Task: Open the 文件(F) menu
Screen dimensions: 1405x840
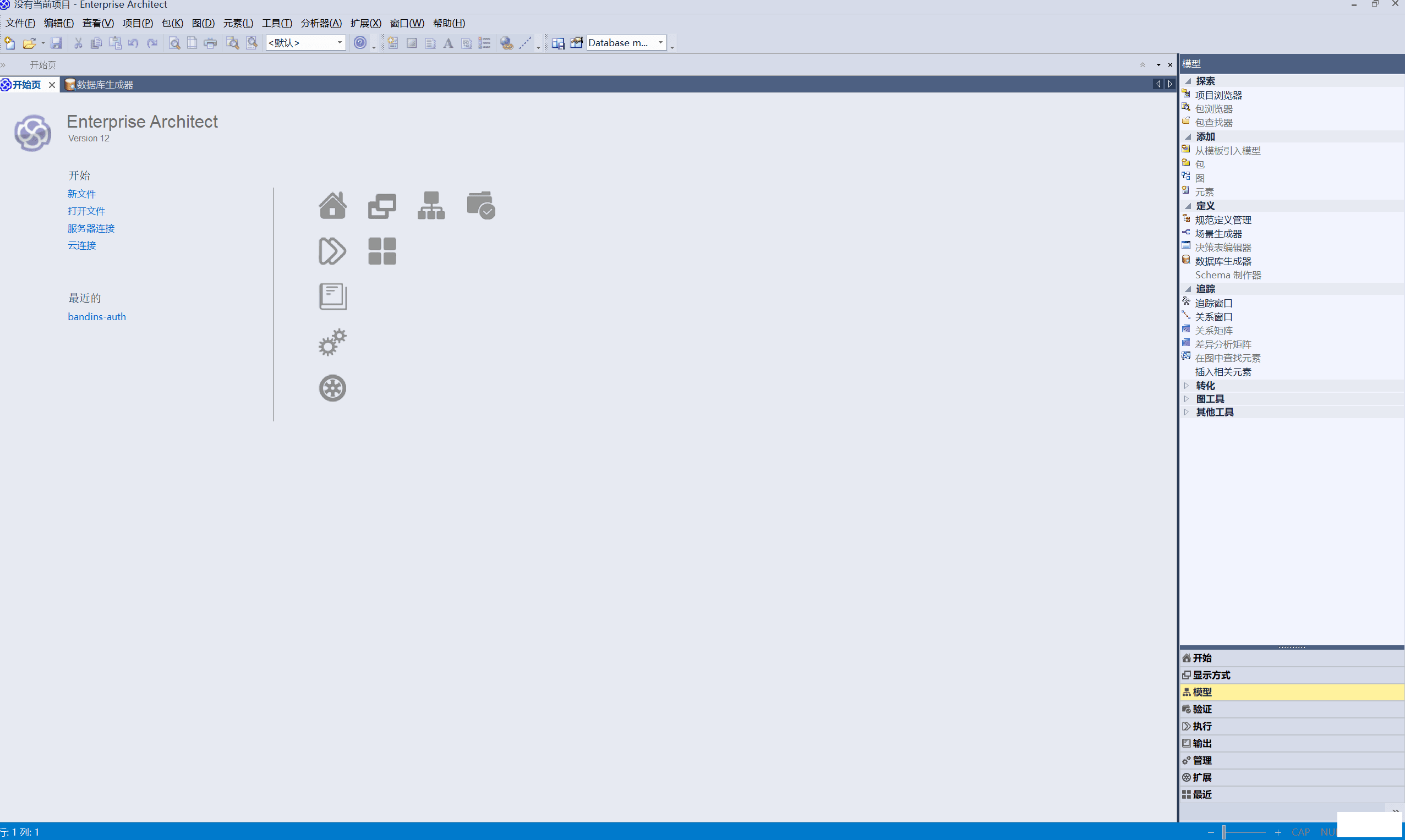Action: (x=20, y=23)
